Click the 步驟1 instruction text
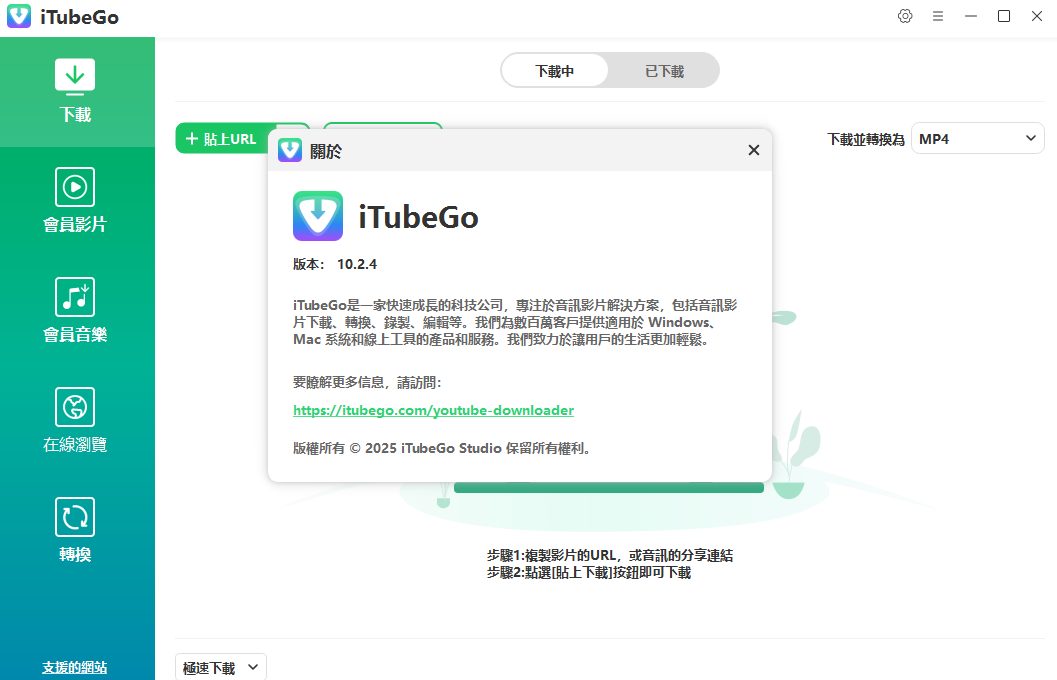This screenshot has width=1057, height=680. click(x=609, y=555)
